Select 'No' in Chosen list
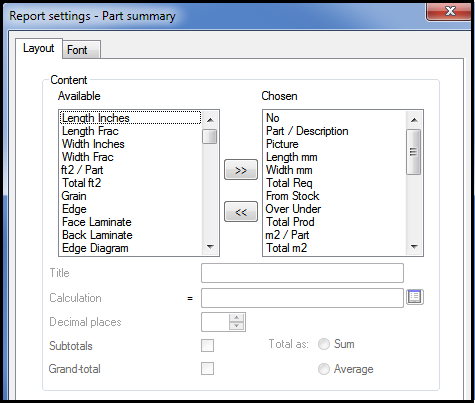Image resolution: width=475 pixels, height=405 pixels. [335, 118]
